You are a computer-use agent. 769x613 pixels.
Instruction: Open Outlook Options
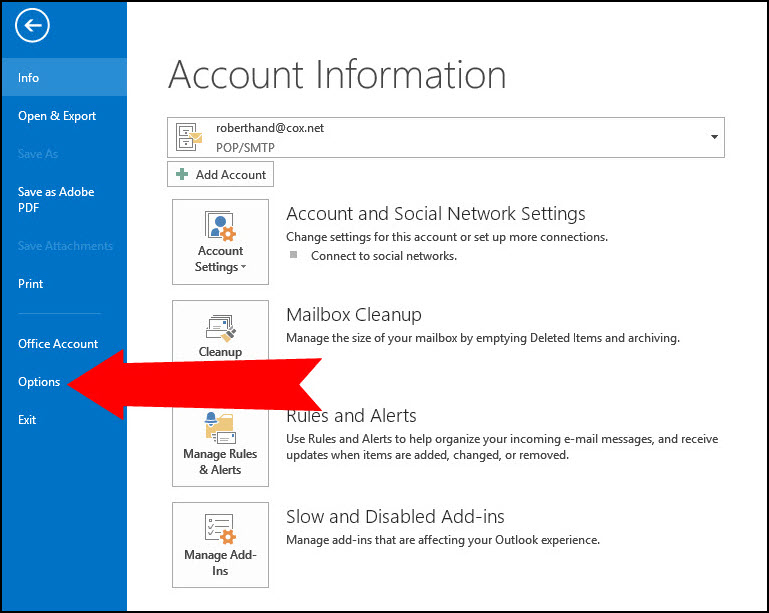coord(39,382)
